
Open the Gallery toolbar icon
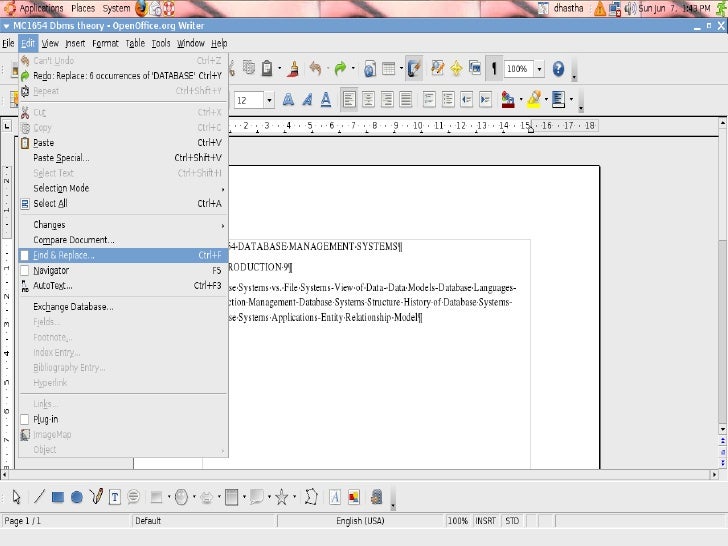[x=474, y=69]
